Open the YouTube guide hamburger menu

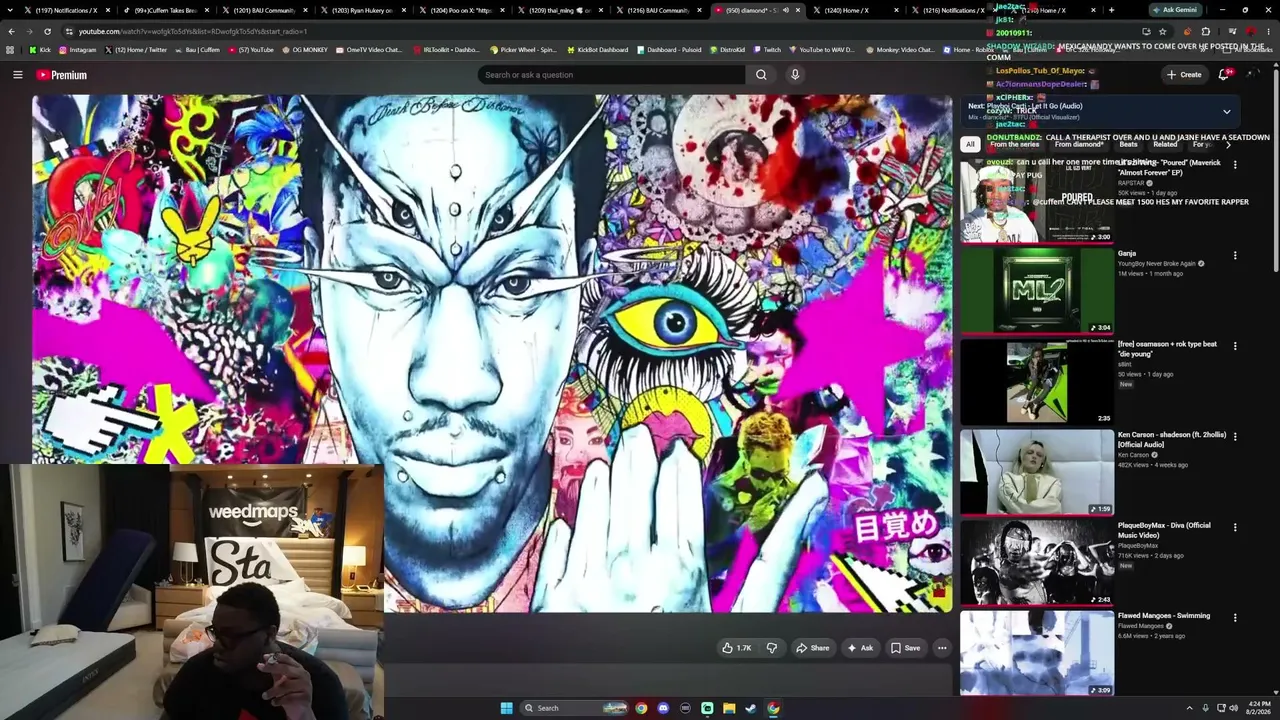click(17, 75)
